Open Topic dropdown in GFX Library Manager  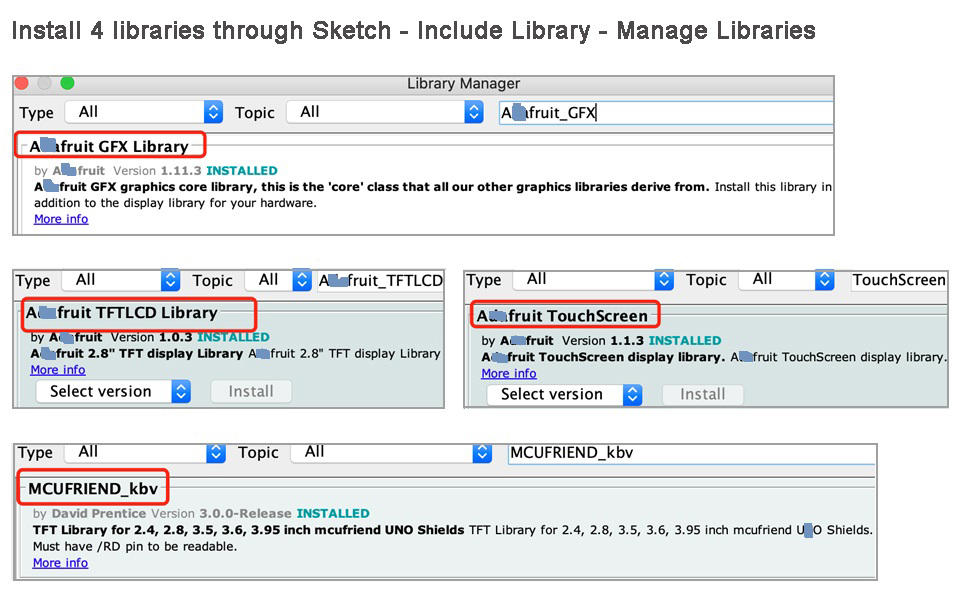click(x=385, y=112)
